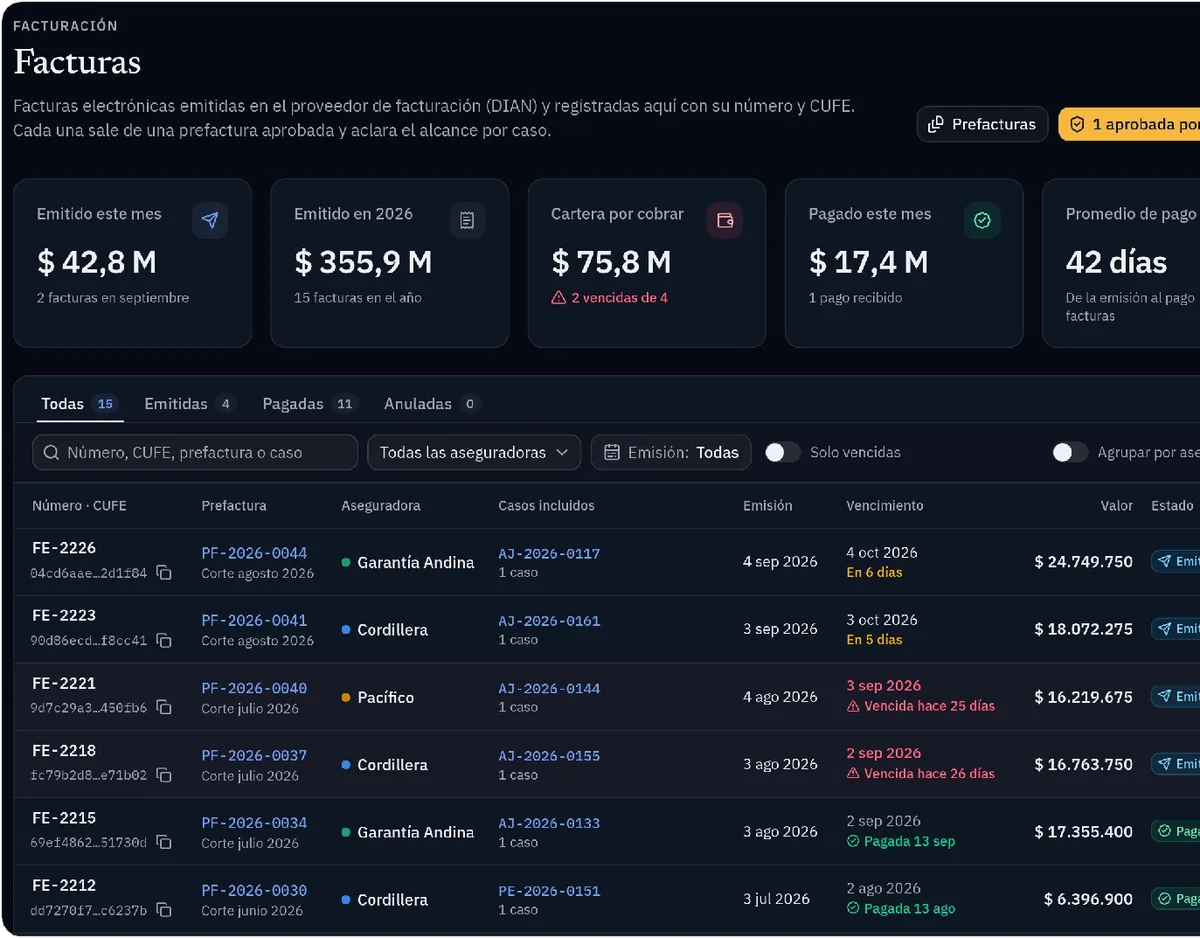Switch to Emitidas tab

189,404
